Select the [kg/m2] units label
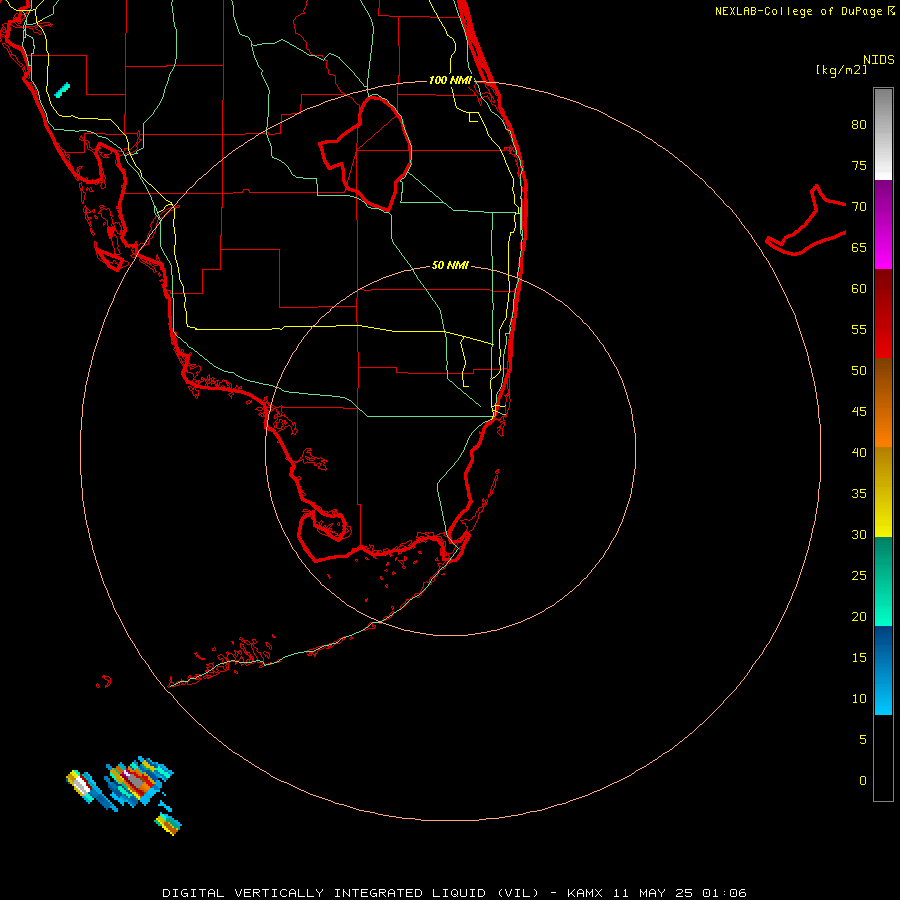Viewport: 900px width, 900px height. click(841, 70)
